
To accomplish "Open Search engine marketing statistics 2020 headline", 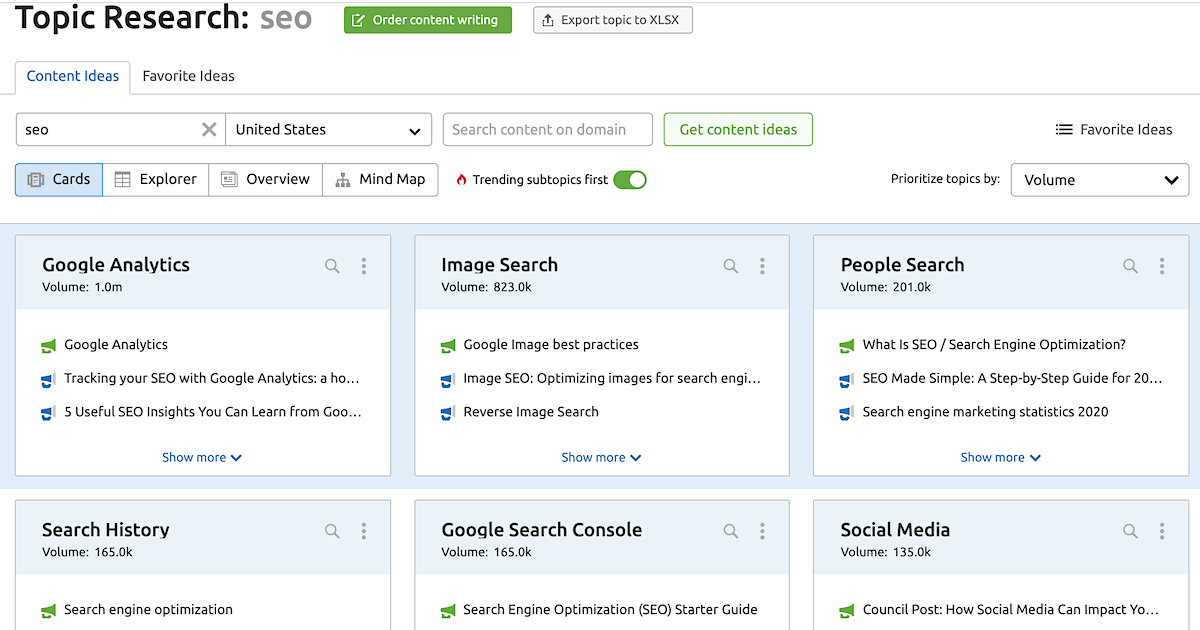I will (986, 411).
